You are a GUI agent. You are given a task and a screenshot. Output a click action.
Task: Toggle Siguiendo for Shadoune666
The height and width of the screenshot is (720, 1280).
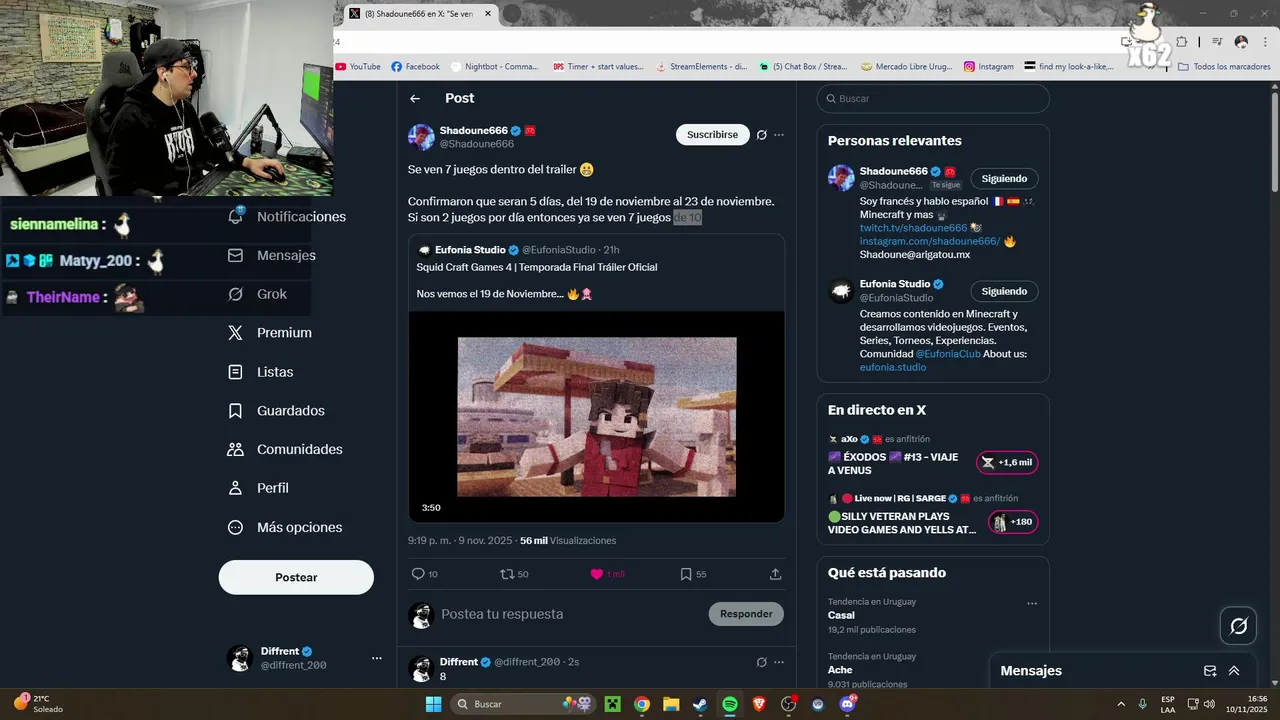(x=1004, y=179)
